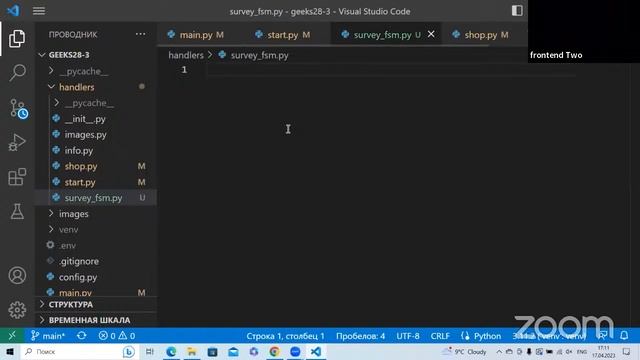Viewport: 640px width, 360px height.
Task: Click the Windows taskbar search box Поиск
Action: (80, 351)
